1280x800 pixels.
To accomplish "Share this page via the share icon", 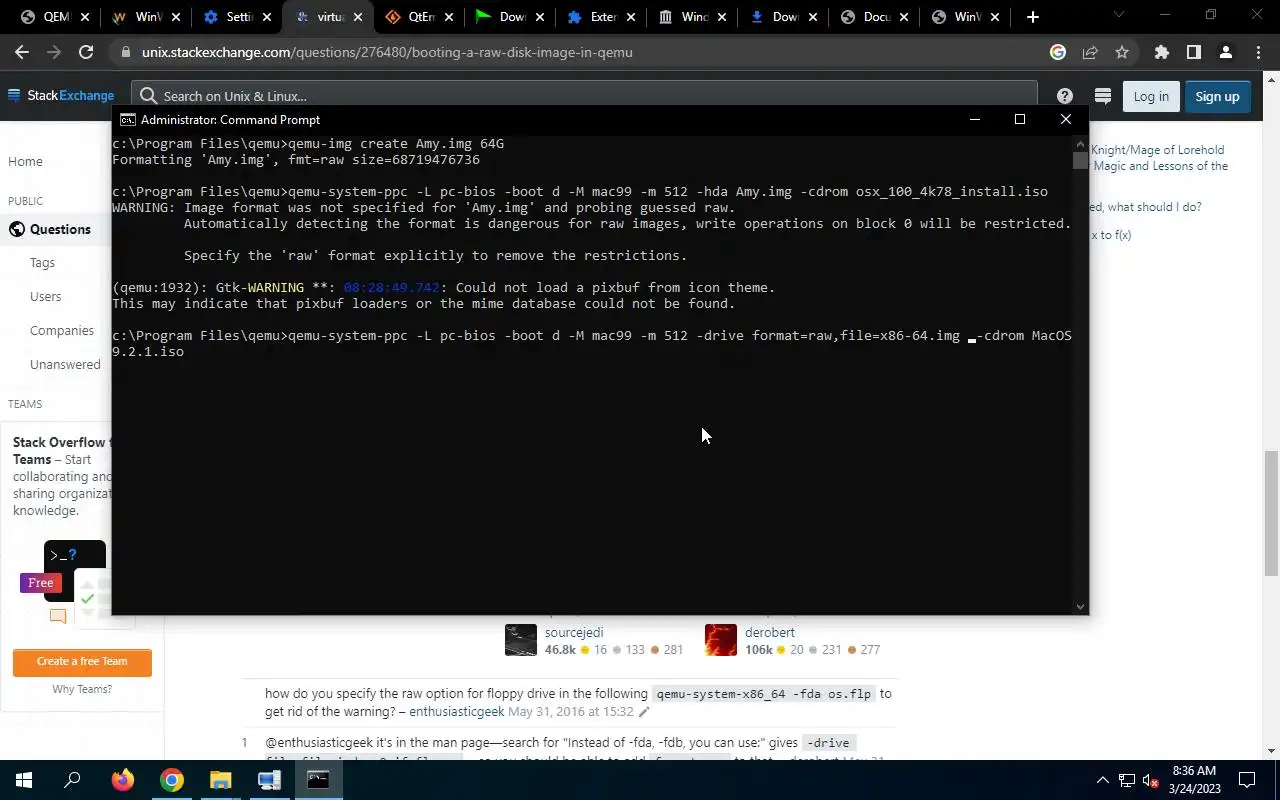I will point(1090,52).
